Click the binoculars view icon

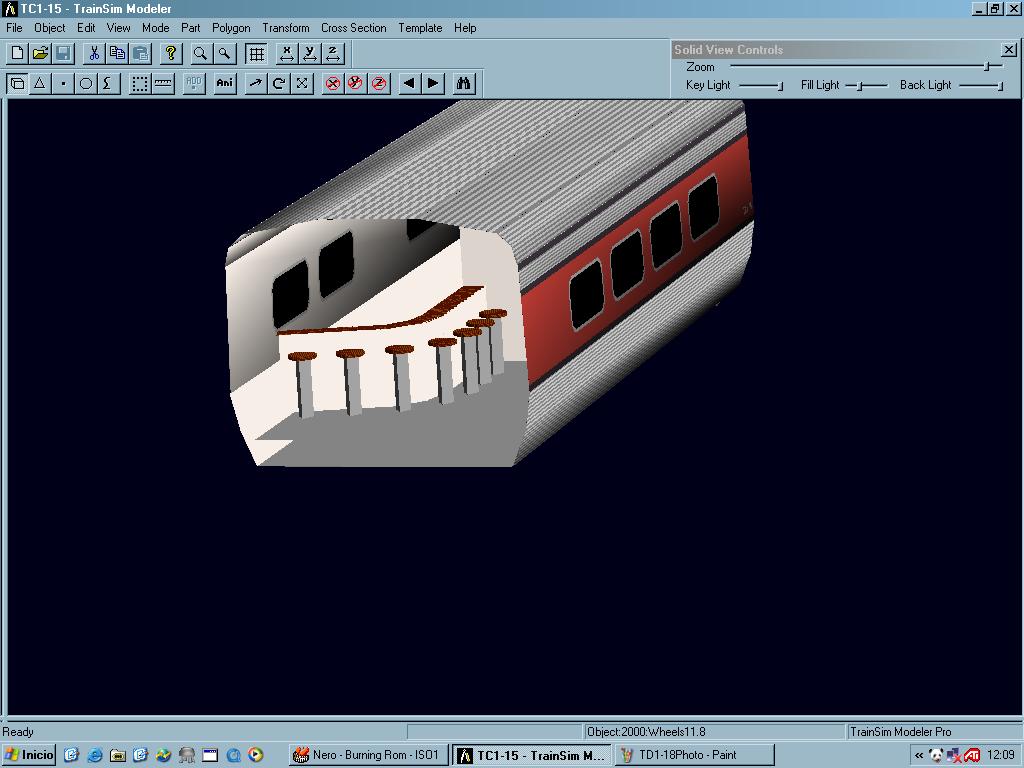click(x=463, y=83)
